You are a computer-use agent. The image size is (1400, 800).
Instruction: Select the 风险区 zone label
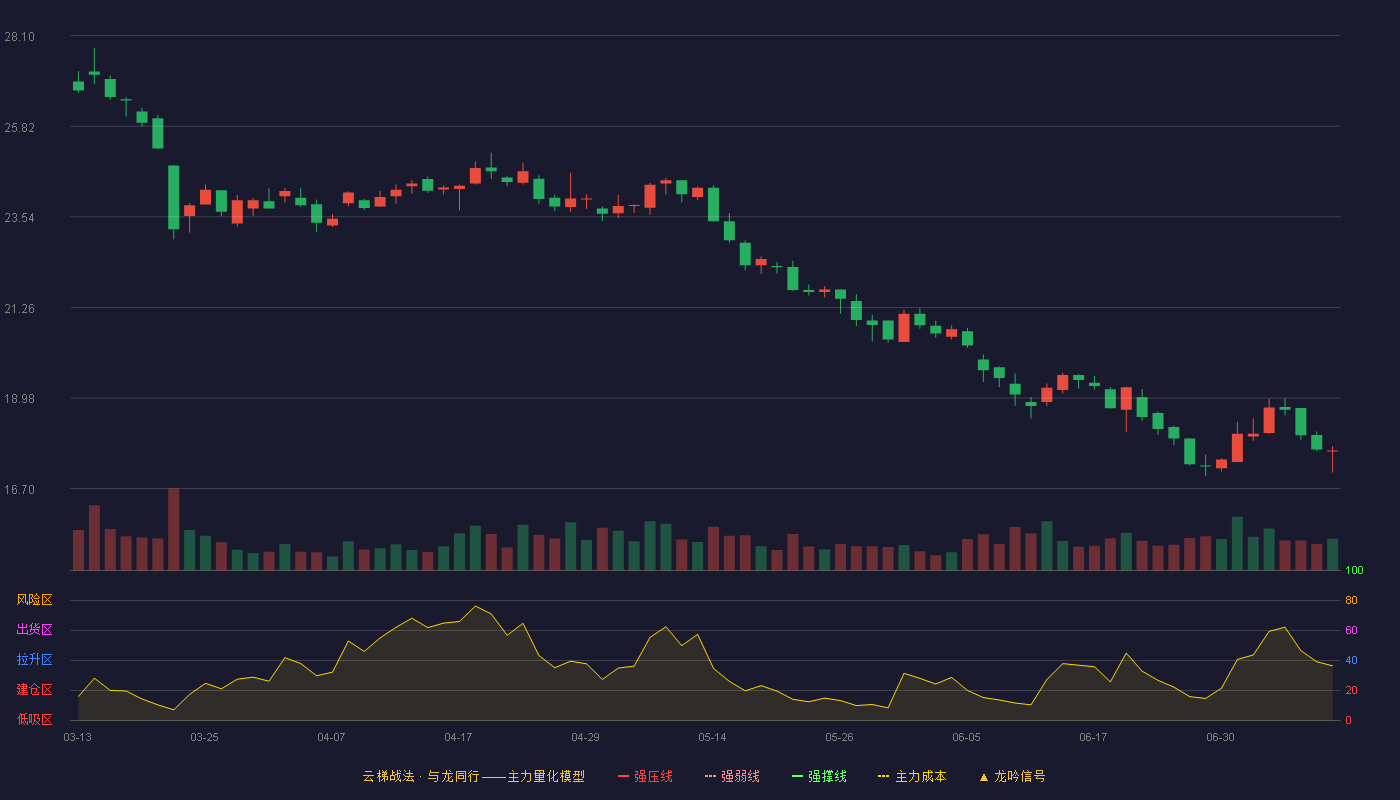34,599
